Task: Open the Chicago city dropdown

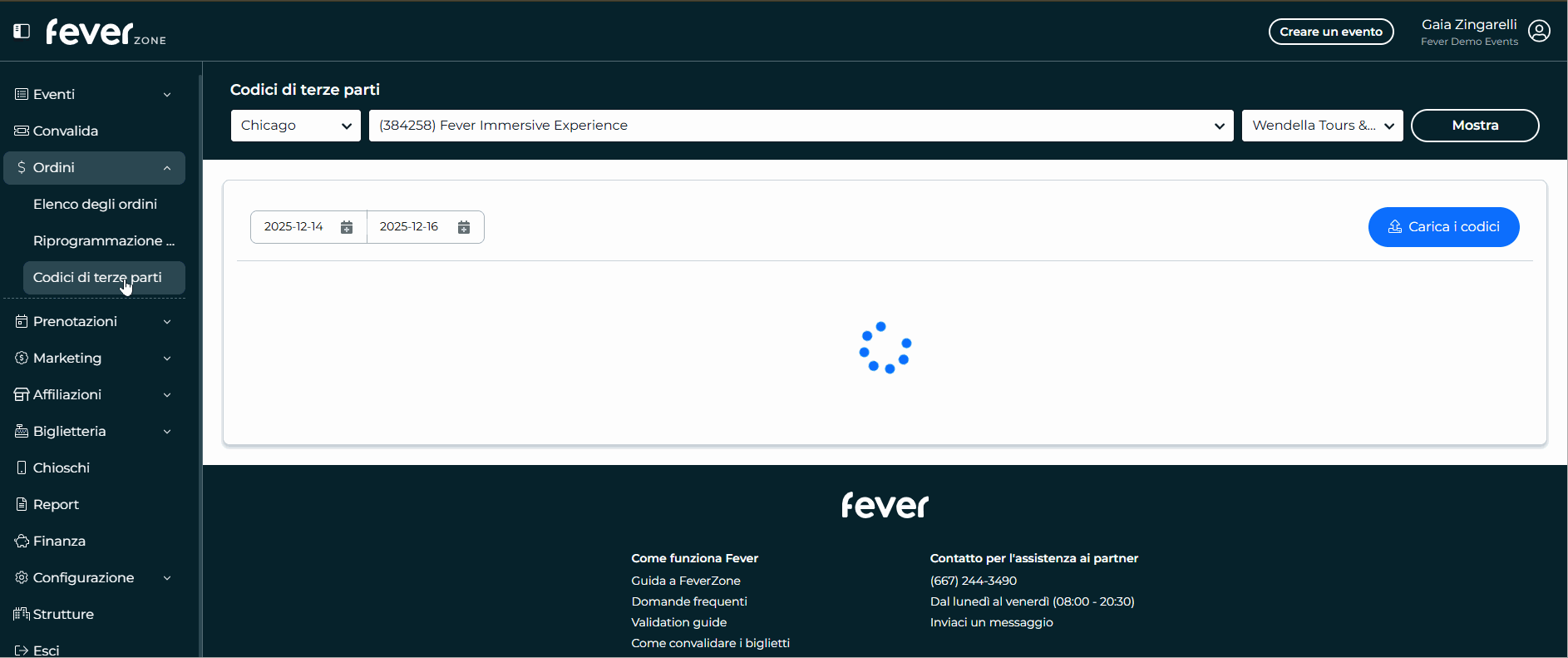Action: click(296, 126)
